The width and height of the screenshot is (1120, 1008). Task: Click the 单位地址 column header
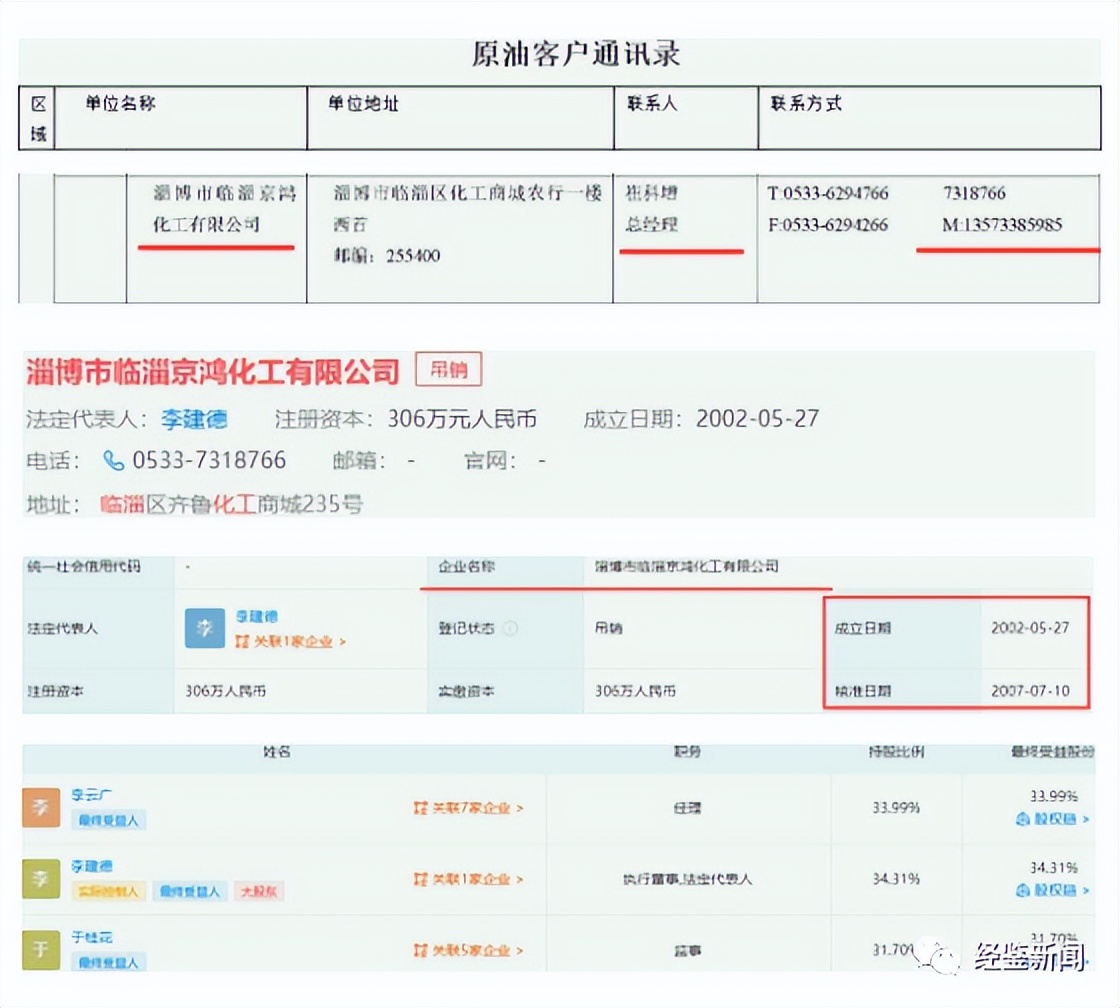tap(363, 104)
